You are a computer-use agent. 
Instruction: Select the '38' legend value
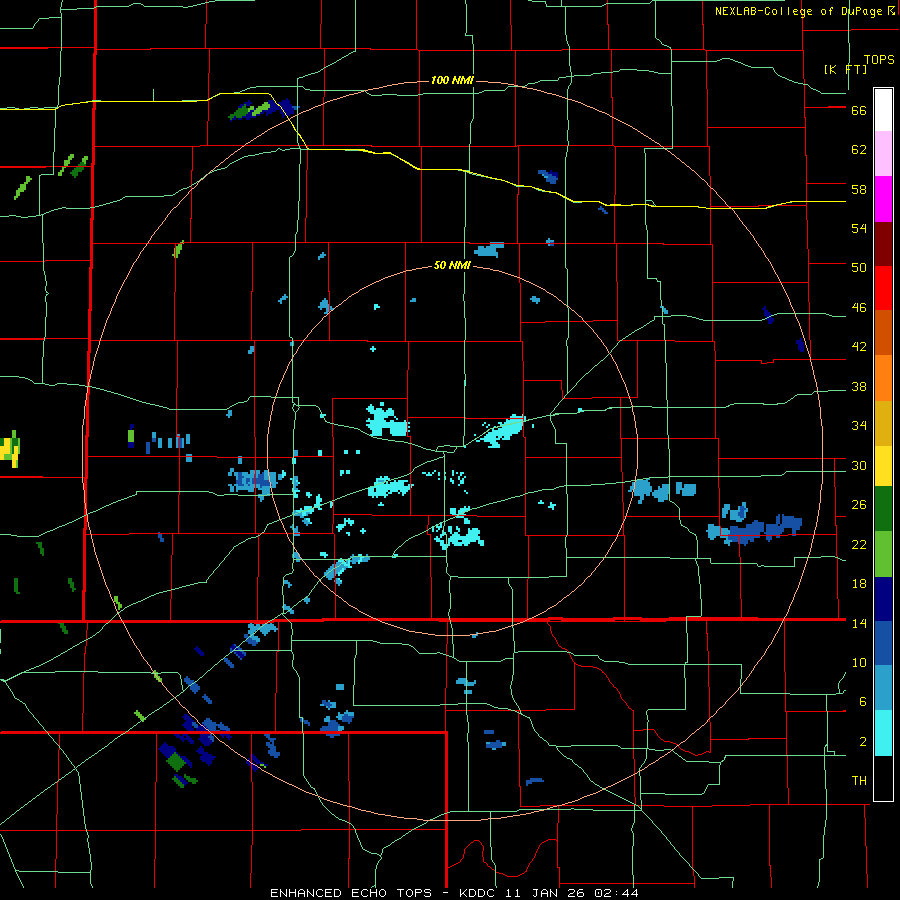pos(859,387)
